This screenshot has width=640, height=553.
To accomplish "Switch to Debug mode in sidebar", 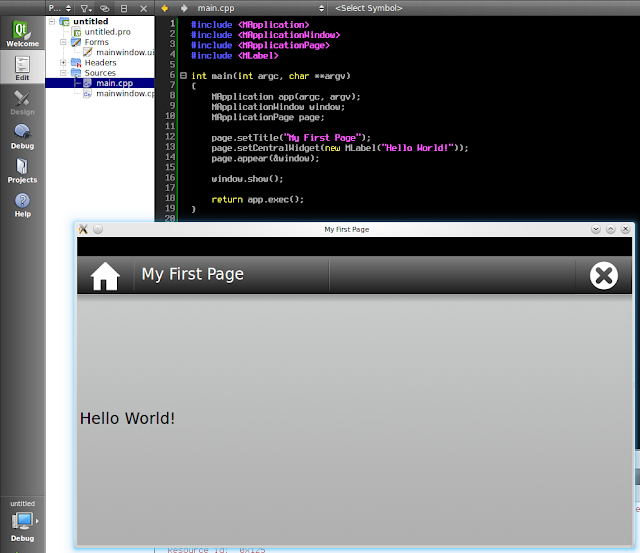I will pos(22,136).
